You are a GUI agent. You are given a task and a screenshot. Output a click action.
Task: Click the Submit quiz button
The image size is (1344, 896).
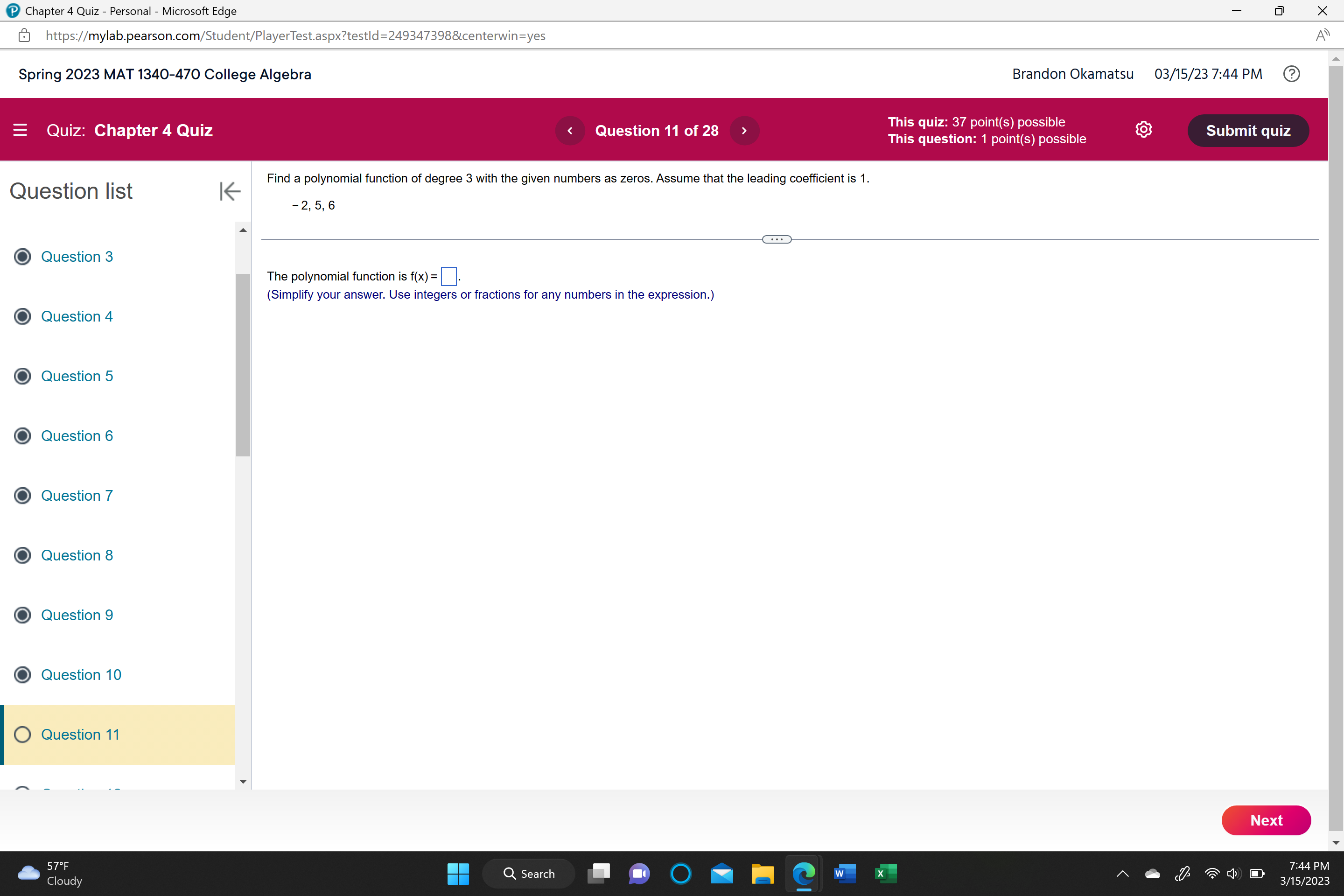[x=1248, y=130]
